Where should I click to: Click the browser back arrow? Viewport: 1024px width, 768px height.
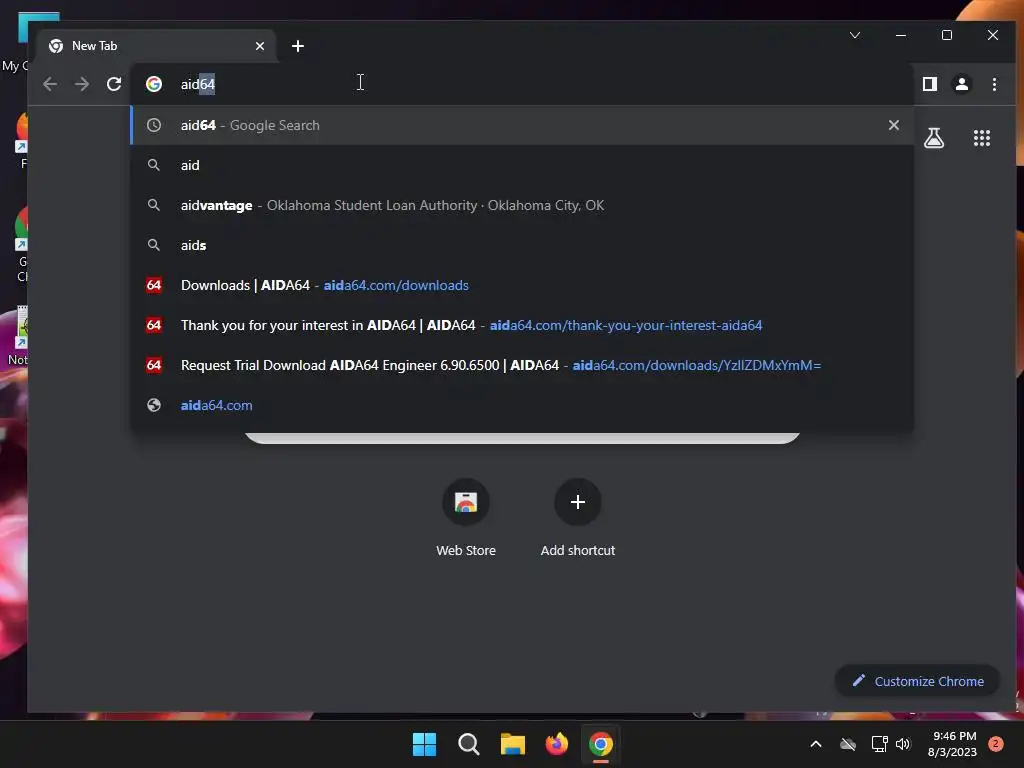(50, 84)
